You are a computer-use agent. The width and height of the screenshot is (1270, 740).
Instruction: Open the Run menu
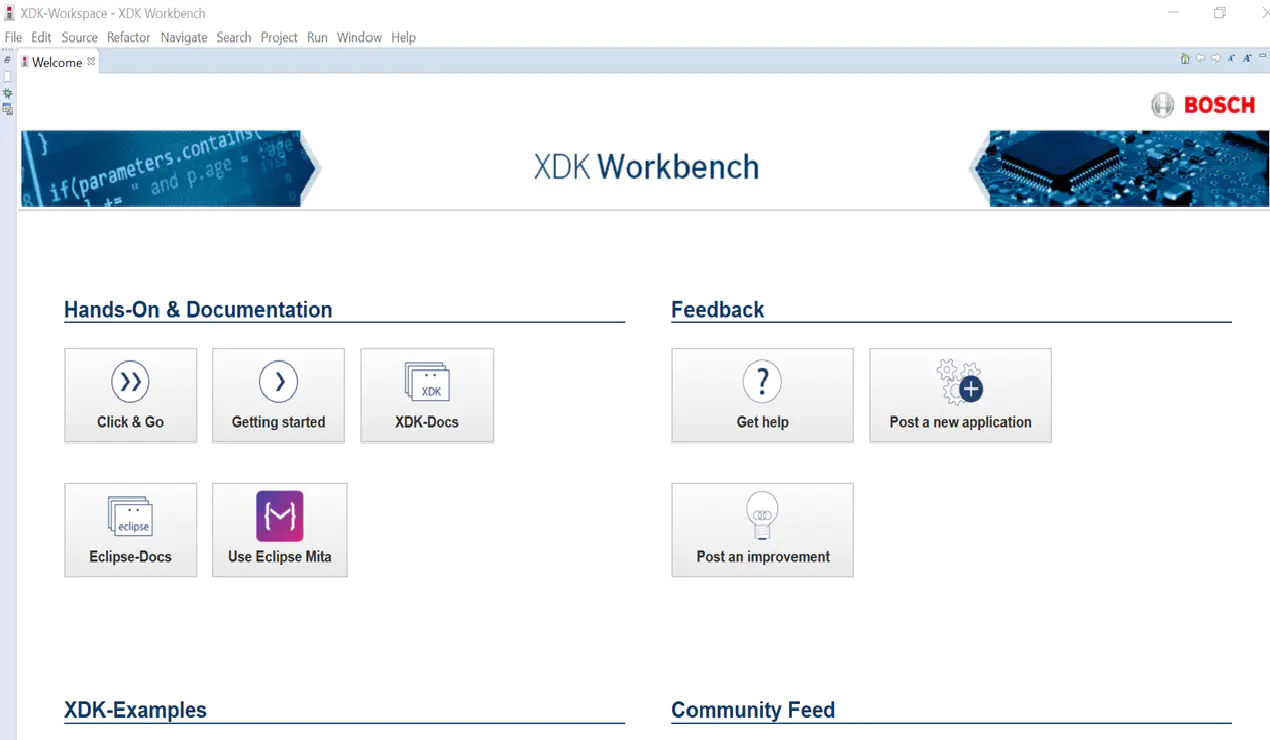pos(317,37)
